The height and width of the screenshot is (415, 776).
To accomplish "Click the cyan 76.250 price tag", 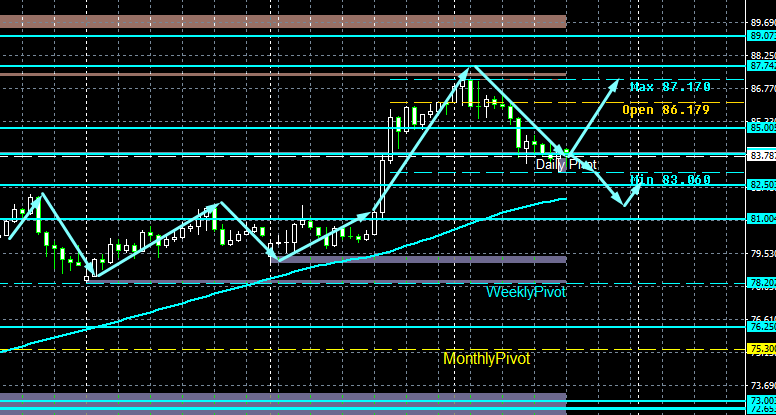I will 761,327.
